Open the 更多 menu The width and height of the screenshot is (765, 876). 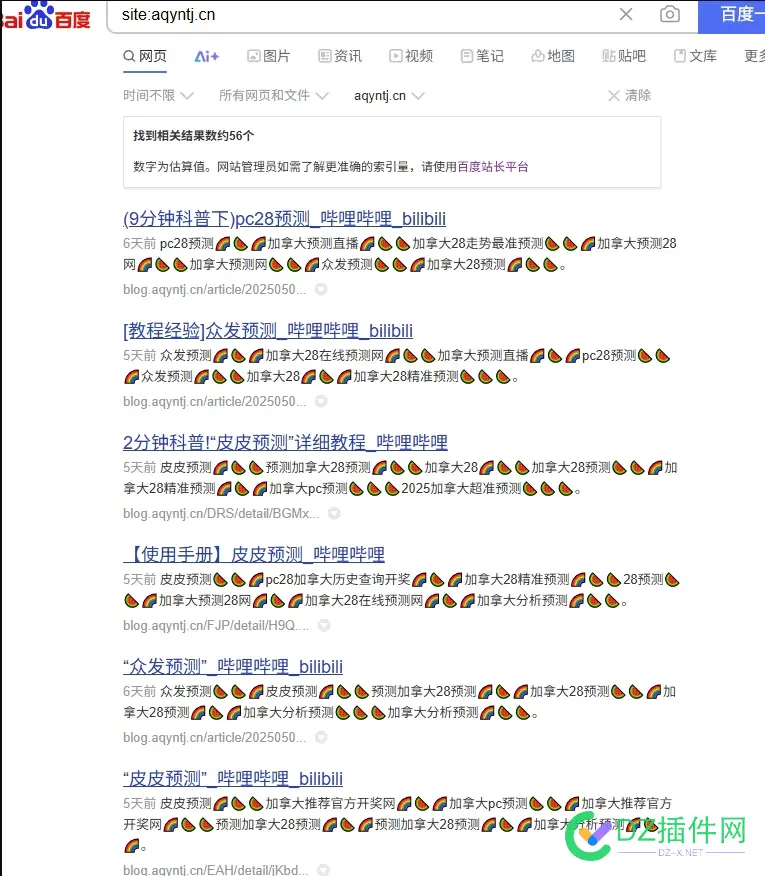point(754,56)
